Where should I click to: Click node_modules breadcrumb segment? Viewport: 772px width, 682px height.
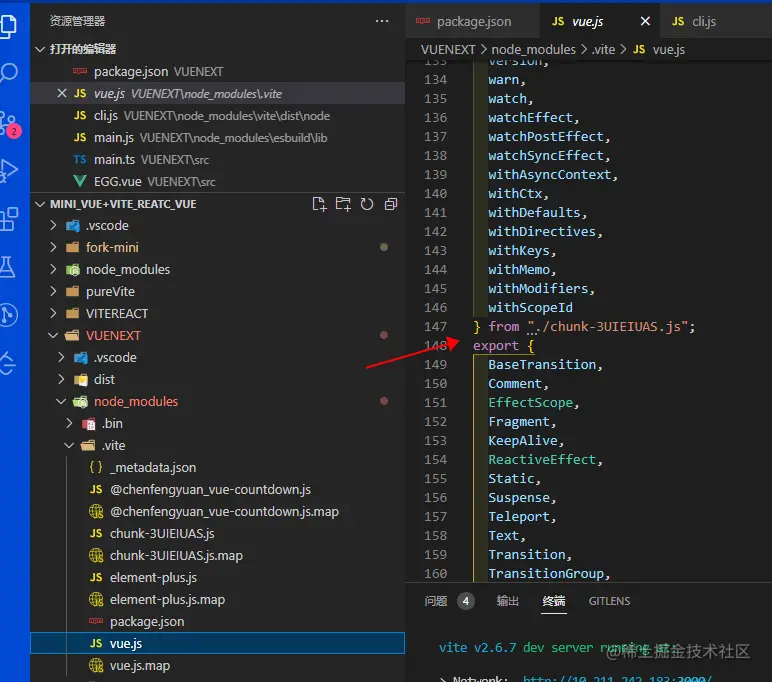533,49
